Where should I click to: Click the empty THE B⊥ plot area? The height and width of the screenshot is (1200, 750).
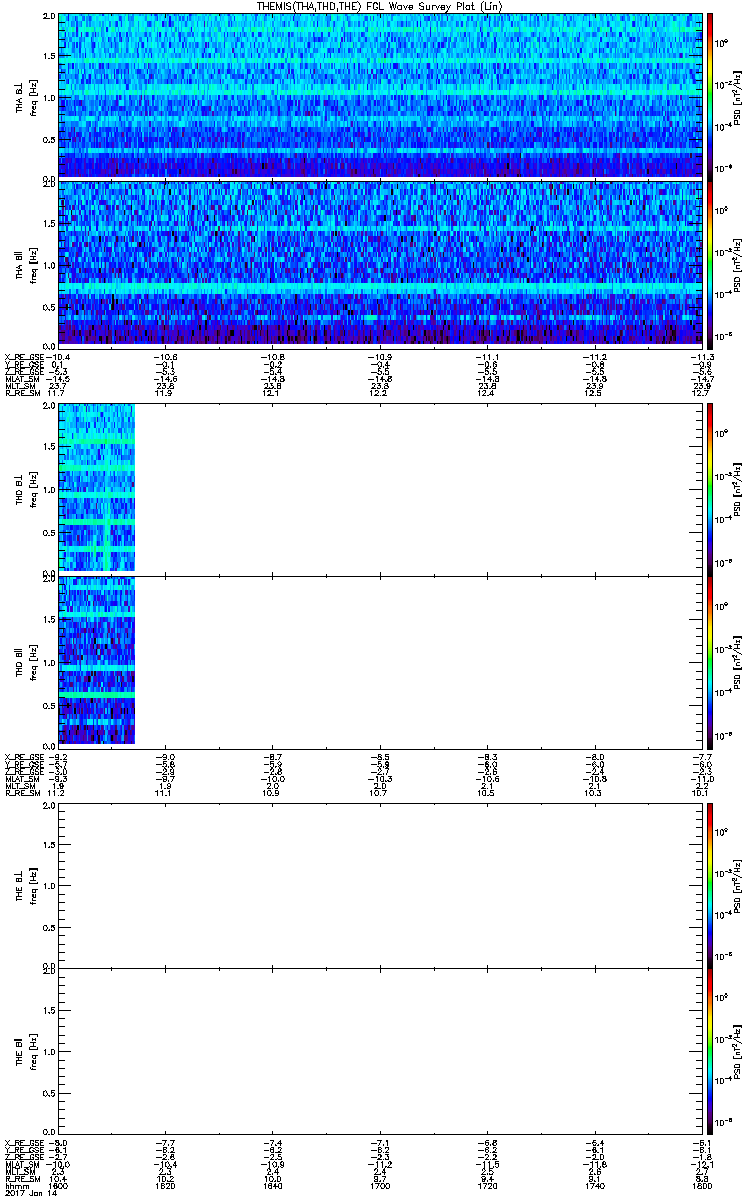tap(378, 885)
